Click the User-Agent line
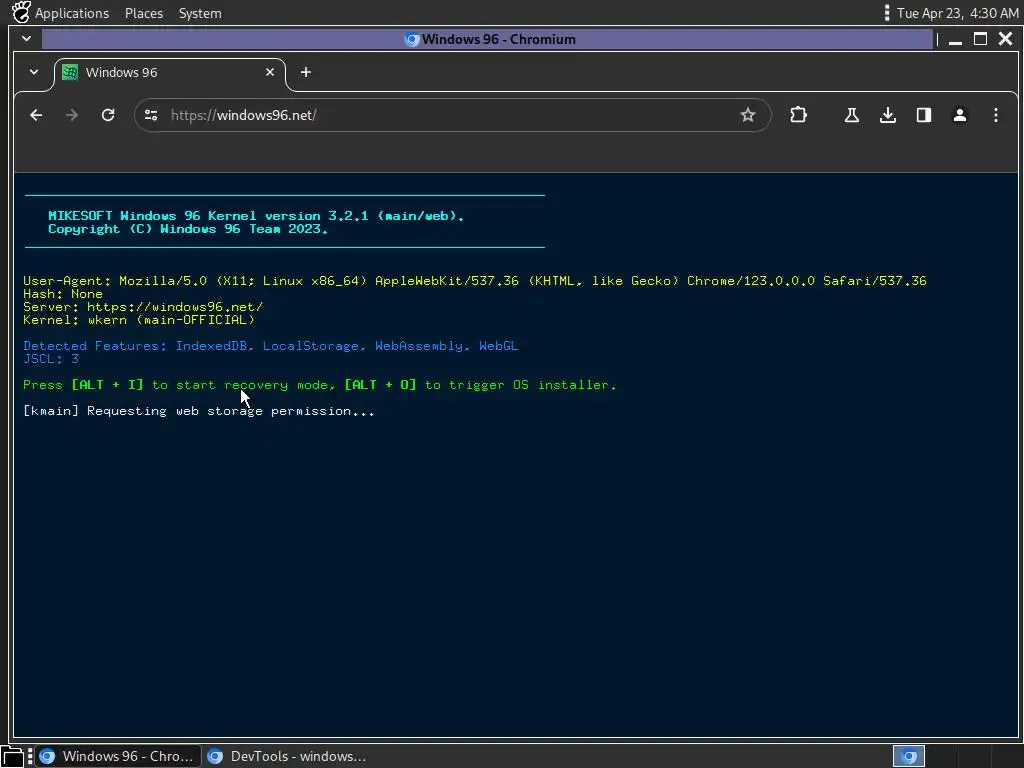Screen dimensions: 1024x768 [x=475, y=281]
